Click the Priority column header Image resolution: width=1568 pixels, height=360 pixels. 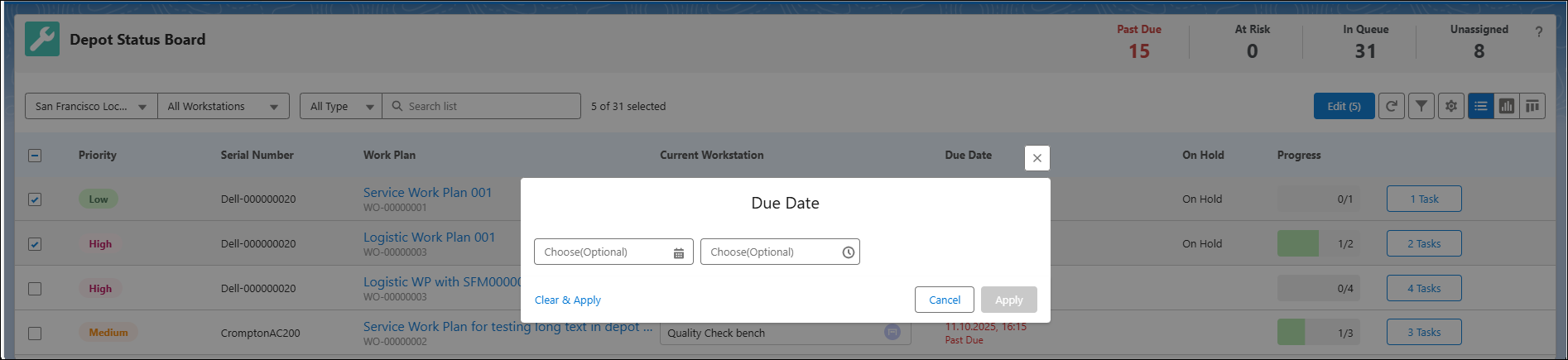coord(98,155)
